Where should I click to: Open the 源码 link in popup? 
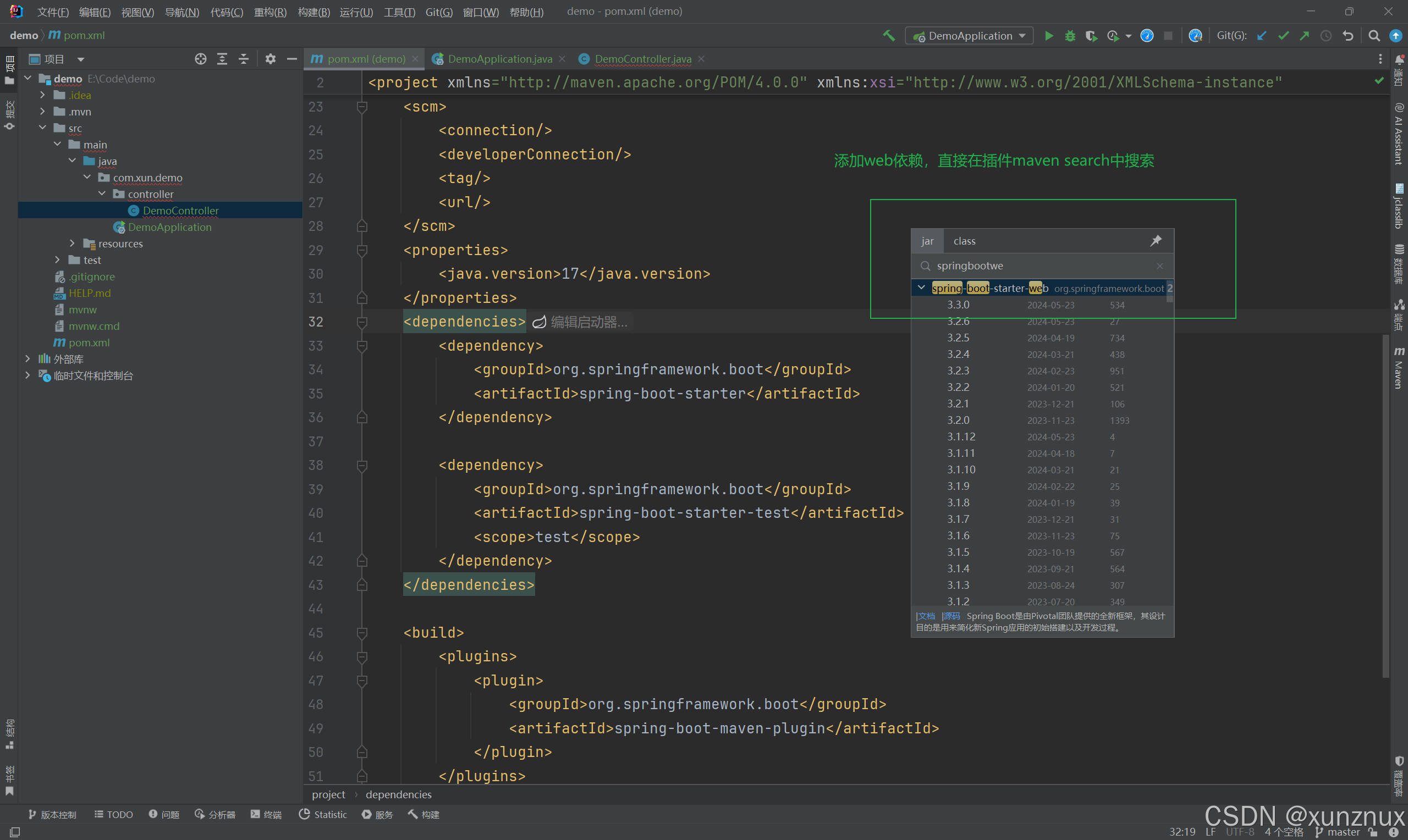click(x=951, y=616)
